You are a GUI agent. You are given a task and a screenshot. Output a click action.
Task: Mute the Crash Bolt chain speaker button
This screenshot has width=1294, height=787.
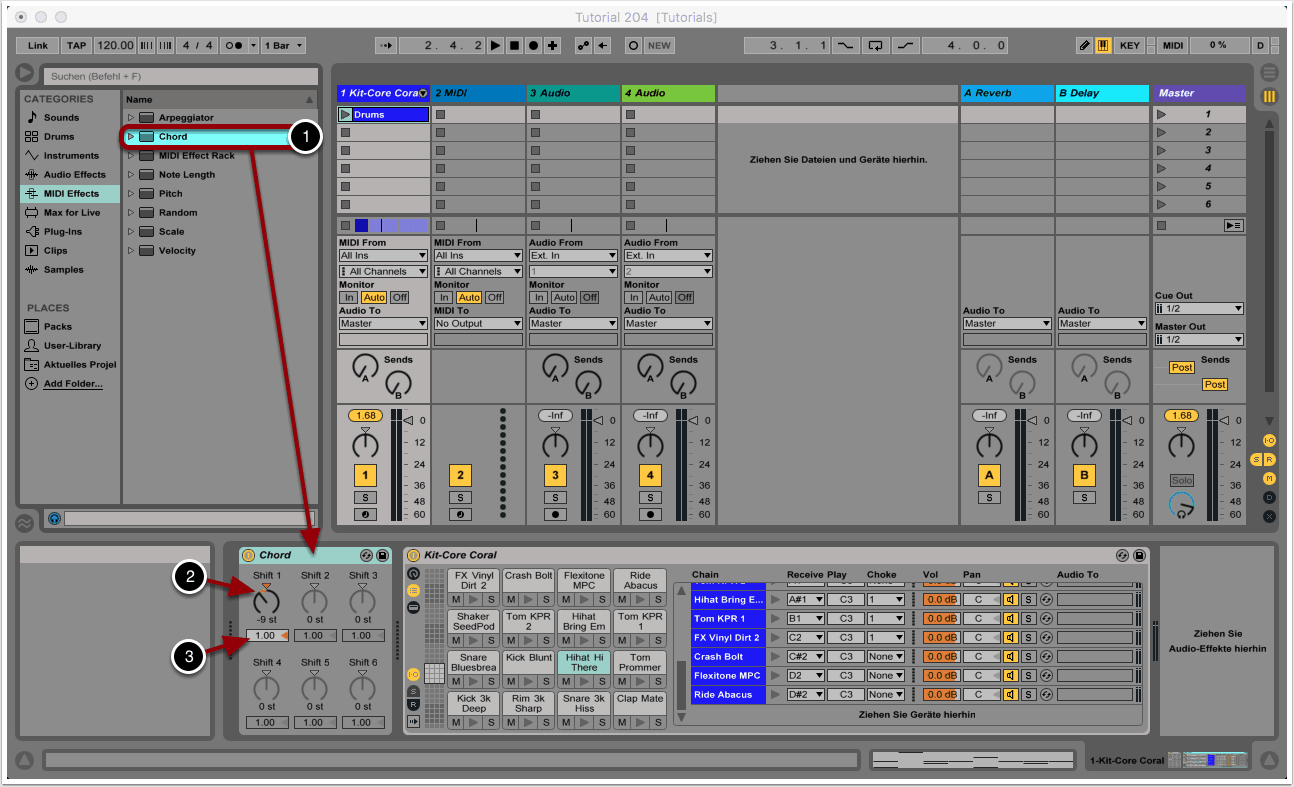pyautogui.click(x=1010, y=657)
